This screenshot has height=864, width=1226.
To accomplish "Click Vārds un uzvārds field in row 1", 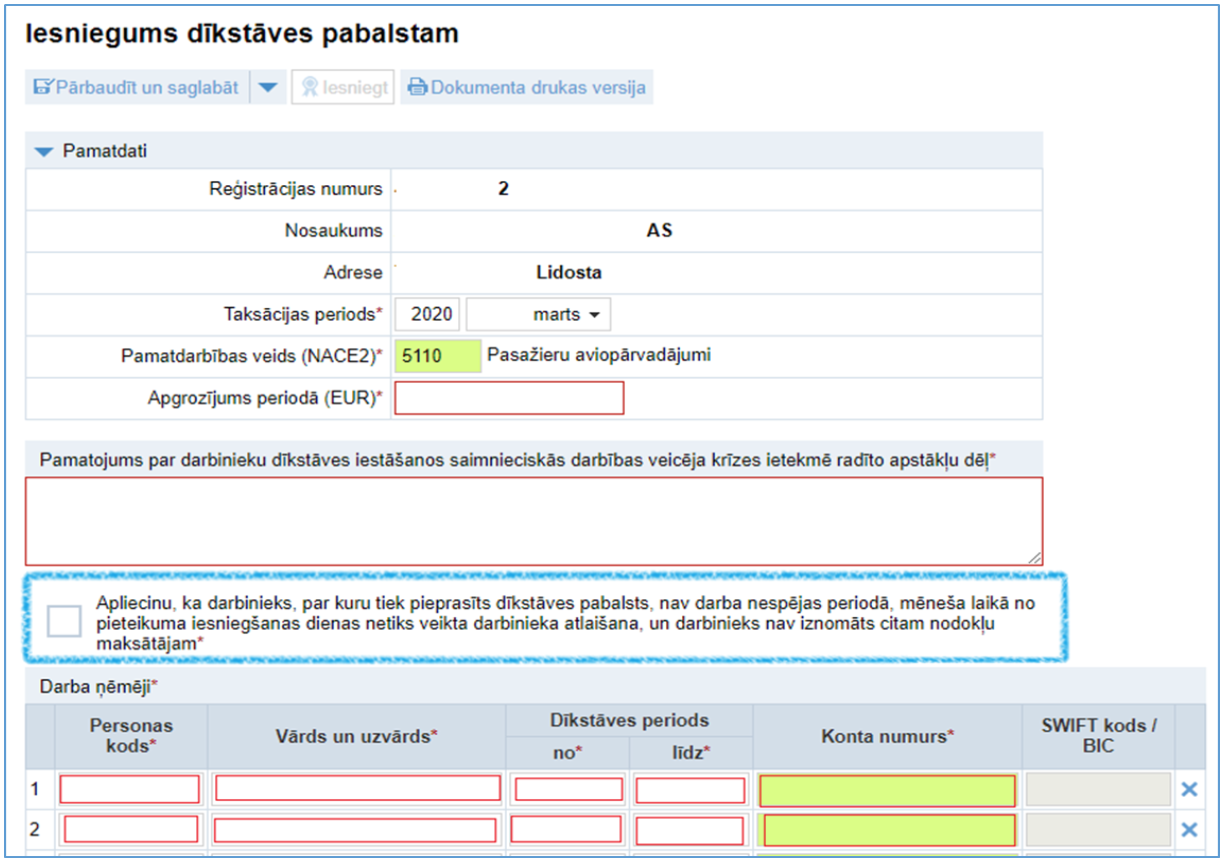I will (x=357, y=789).
